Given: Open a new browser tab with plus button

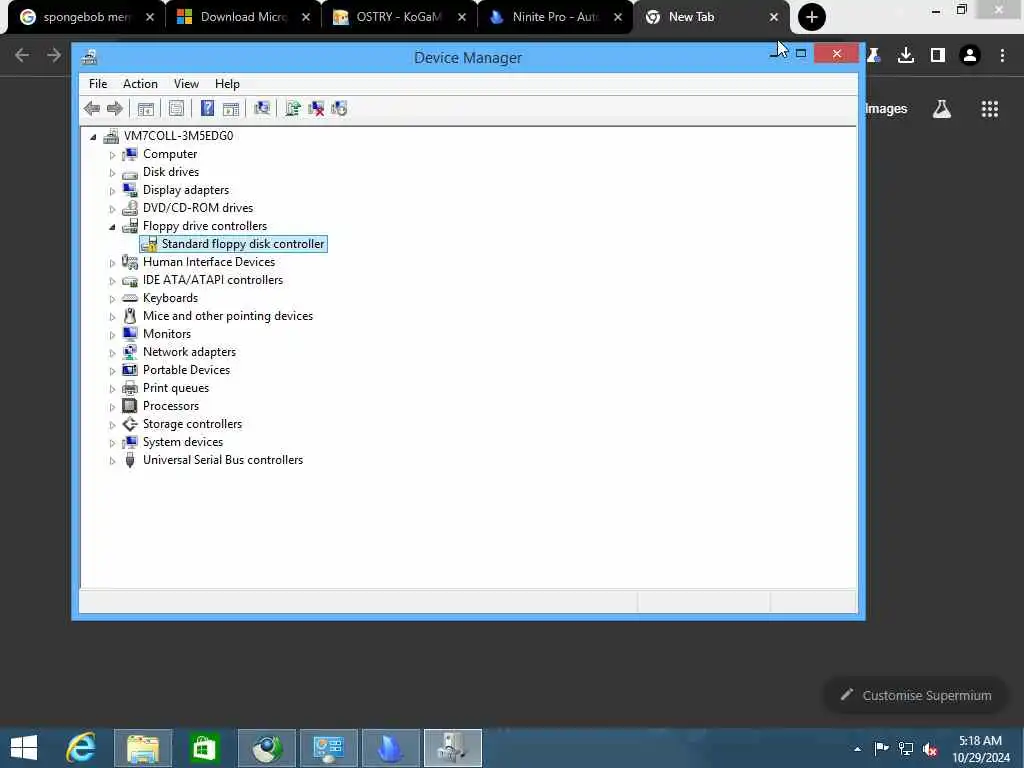Looking at the screenshot, I should 812,17.
